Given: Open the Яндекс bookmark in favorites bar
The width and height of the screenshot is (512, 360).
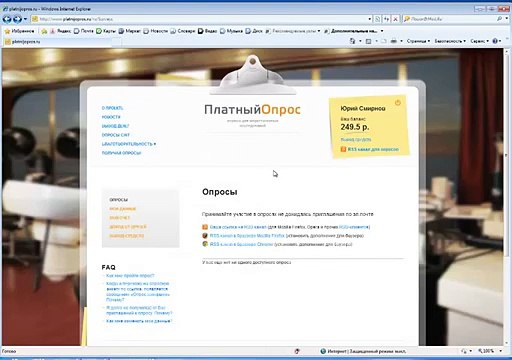Looking at the screenshot, I should pos(60,31).
